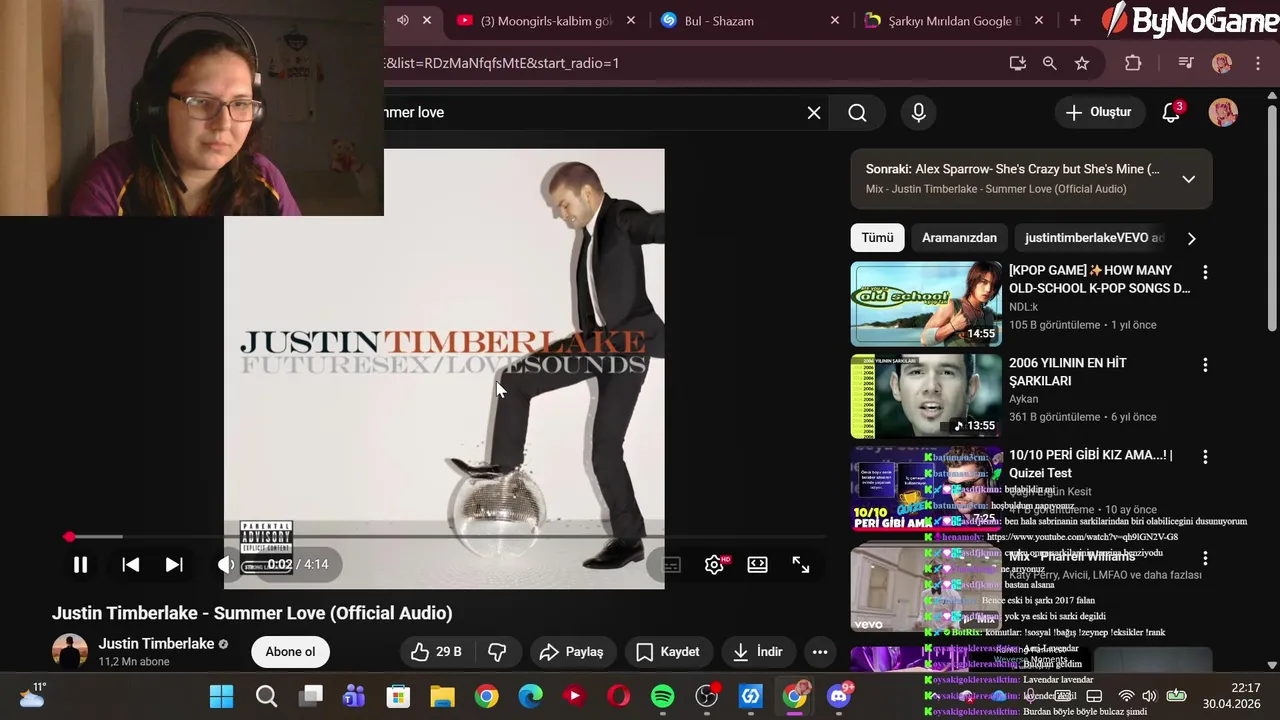Click the YouTube search magnifier button
The width and height of the screenshot is (1280, 720).
pos(857,113)
